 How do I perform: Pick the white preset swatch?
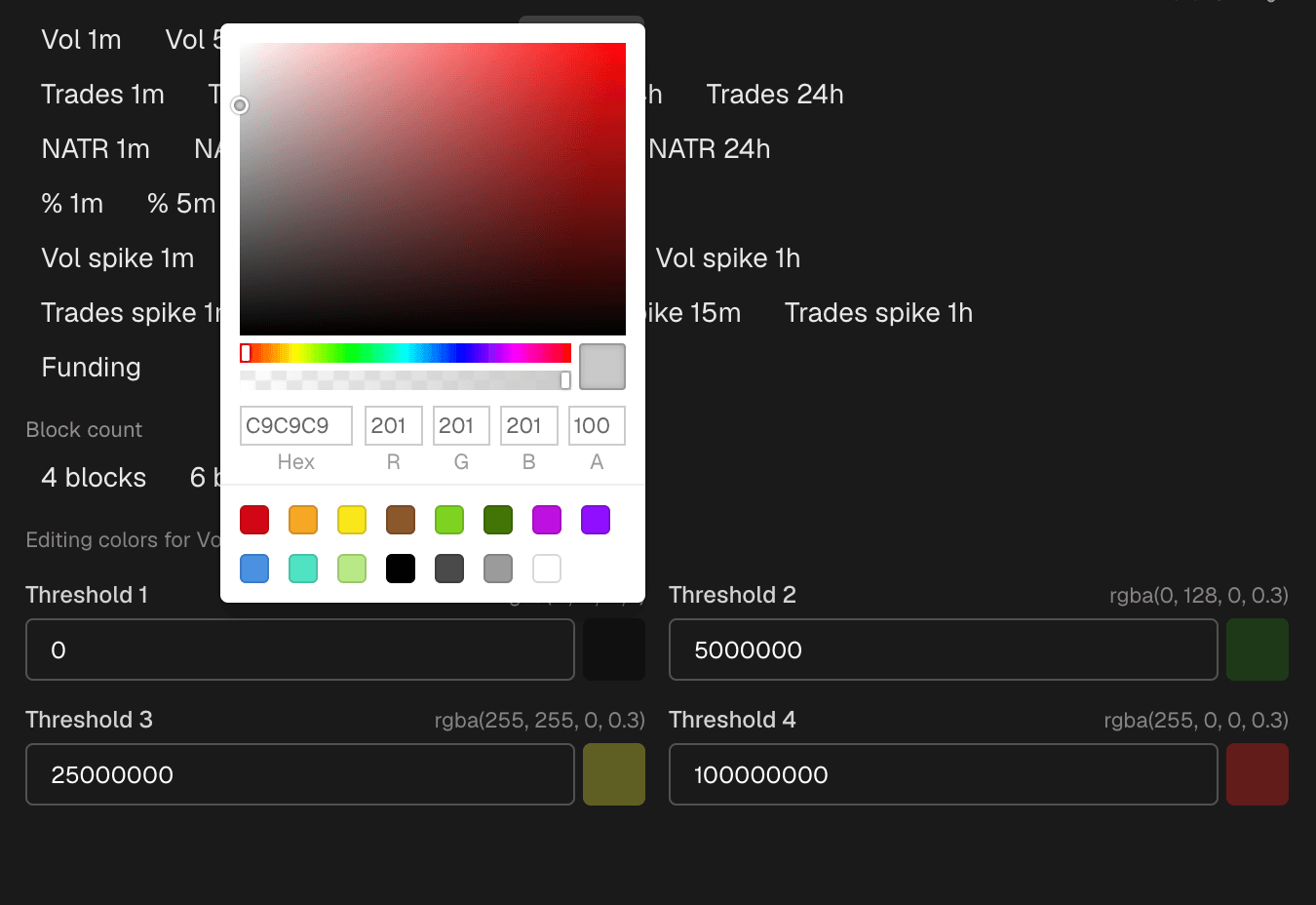tap(547, 569)
